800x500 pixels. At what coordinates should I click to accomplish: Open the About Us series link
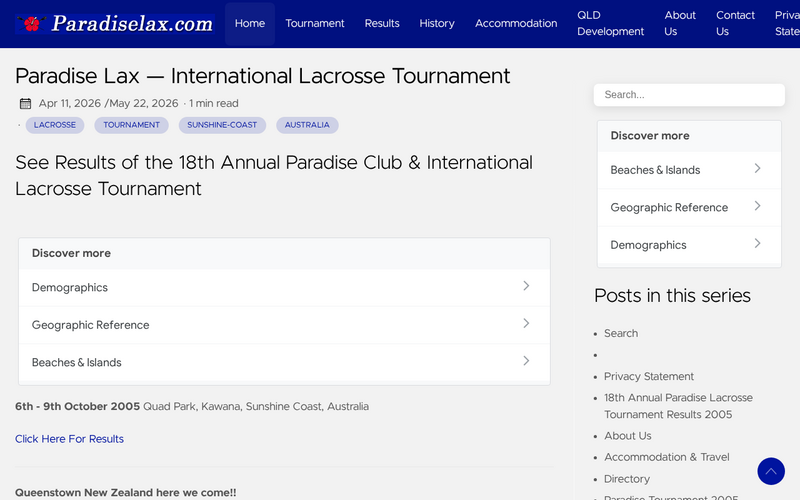point(628,436)
